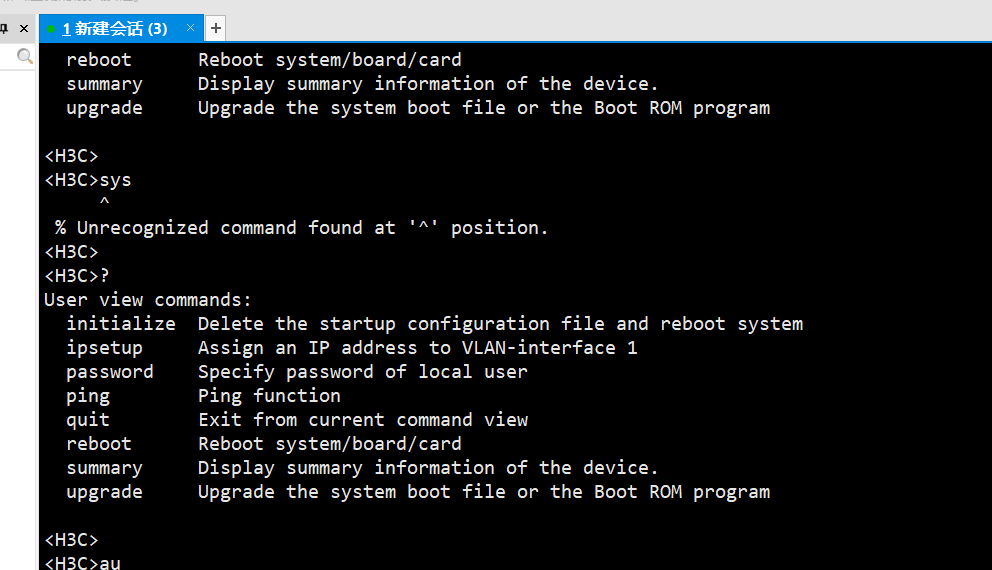Close the 新建会话 (3) session tab
992x570 pixels.
pos(189,29)
